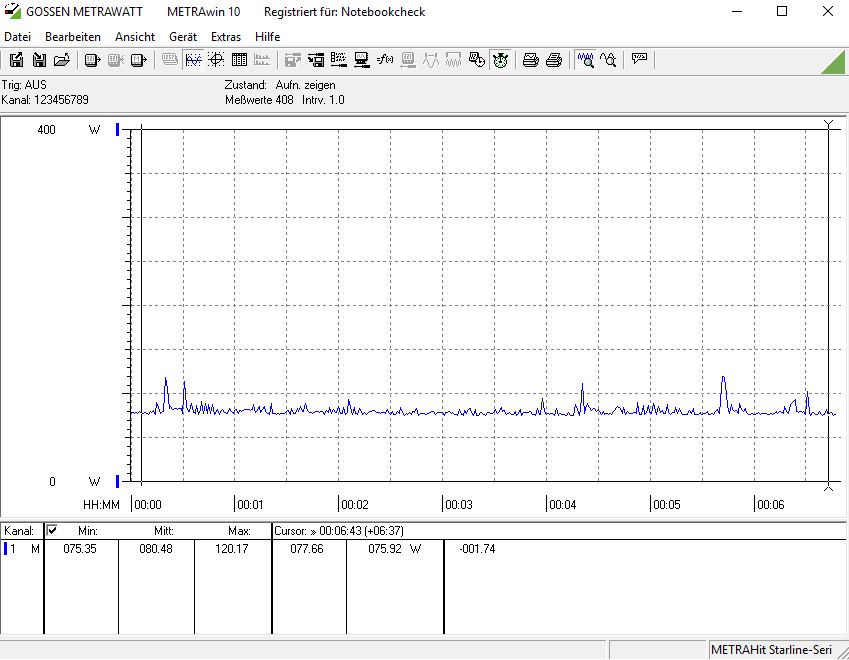Screen dimensions: 849x660
Task: Click the 00:05 time axis label
Action: pyautogui.click(x=667, y=505)
